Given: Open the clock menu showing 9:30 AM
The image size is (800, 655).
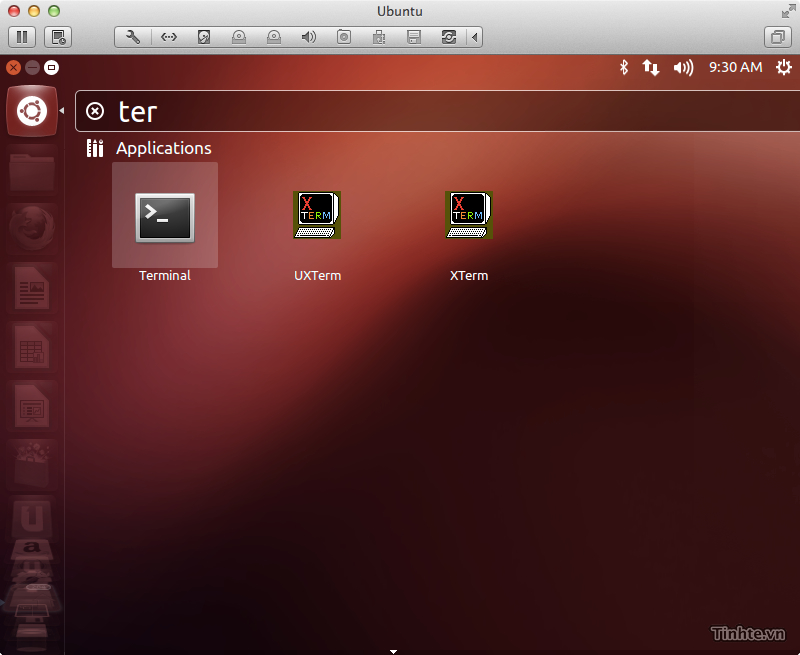Looking at the screenshot, I should point(735,67).
